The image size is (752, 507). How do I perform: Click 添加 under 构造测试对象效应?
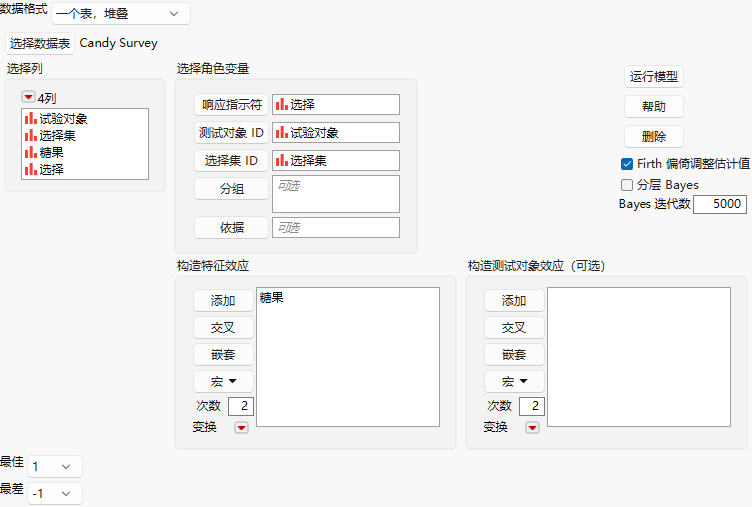click(514, 301)
